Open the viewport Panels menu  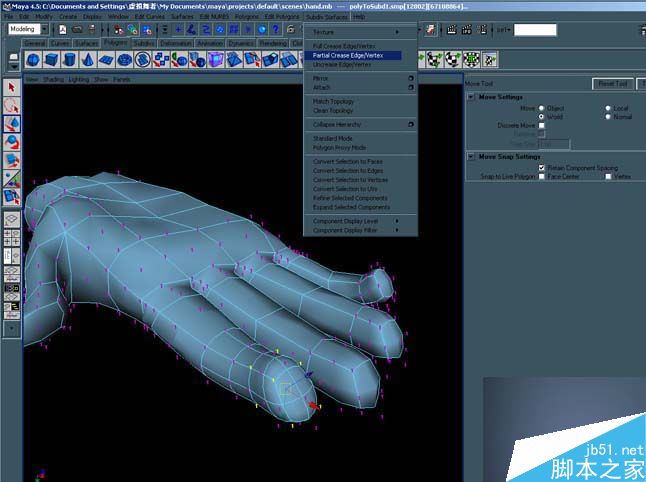point(122,80)
